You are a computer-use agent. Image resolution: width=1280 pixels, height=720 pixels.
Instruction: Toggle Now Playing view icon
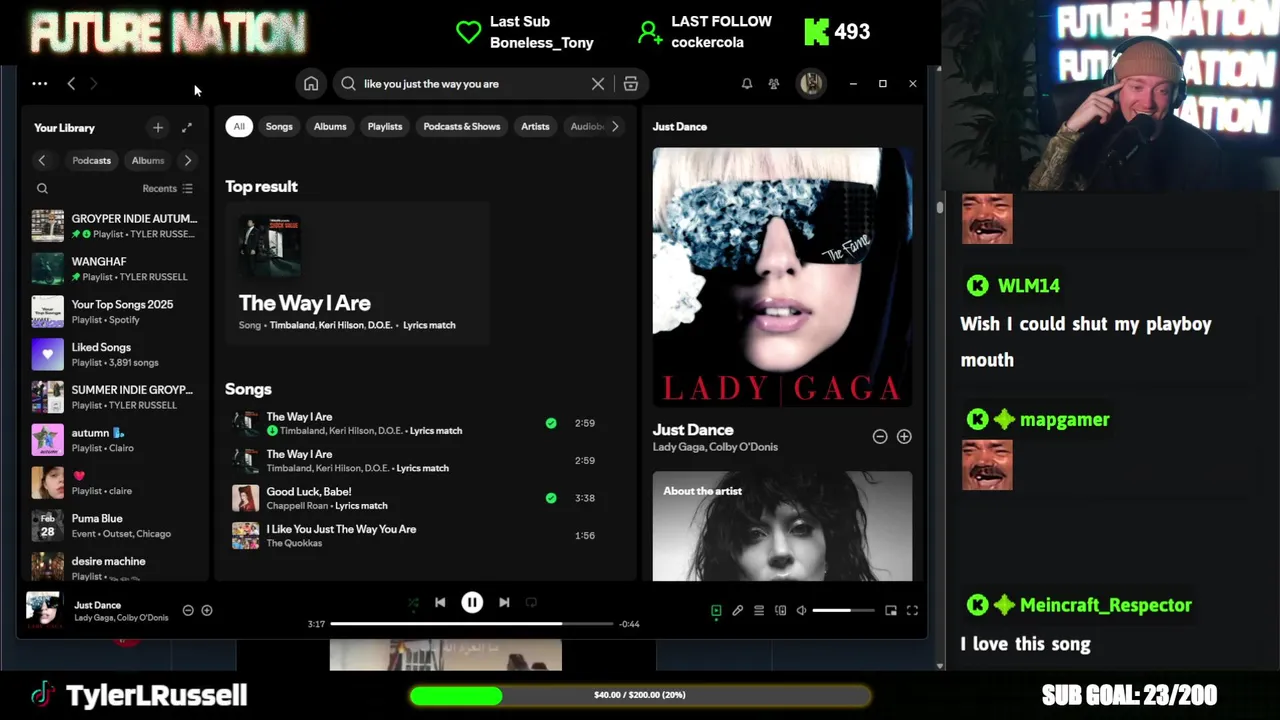716,611
